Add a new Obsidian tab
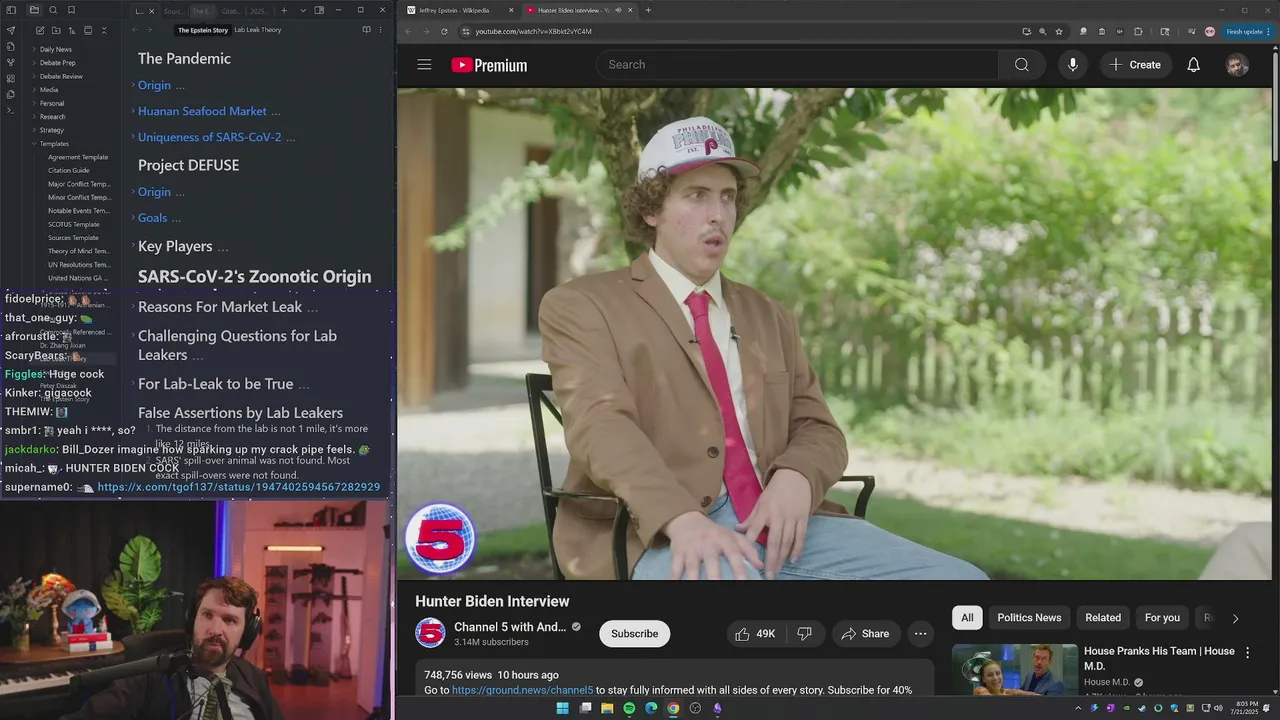1280x720 pixels. [x=284, y=10]
